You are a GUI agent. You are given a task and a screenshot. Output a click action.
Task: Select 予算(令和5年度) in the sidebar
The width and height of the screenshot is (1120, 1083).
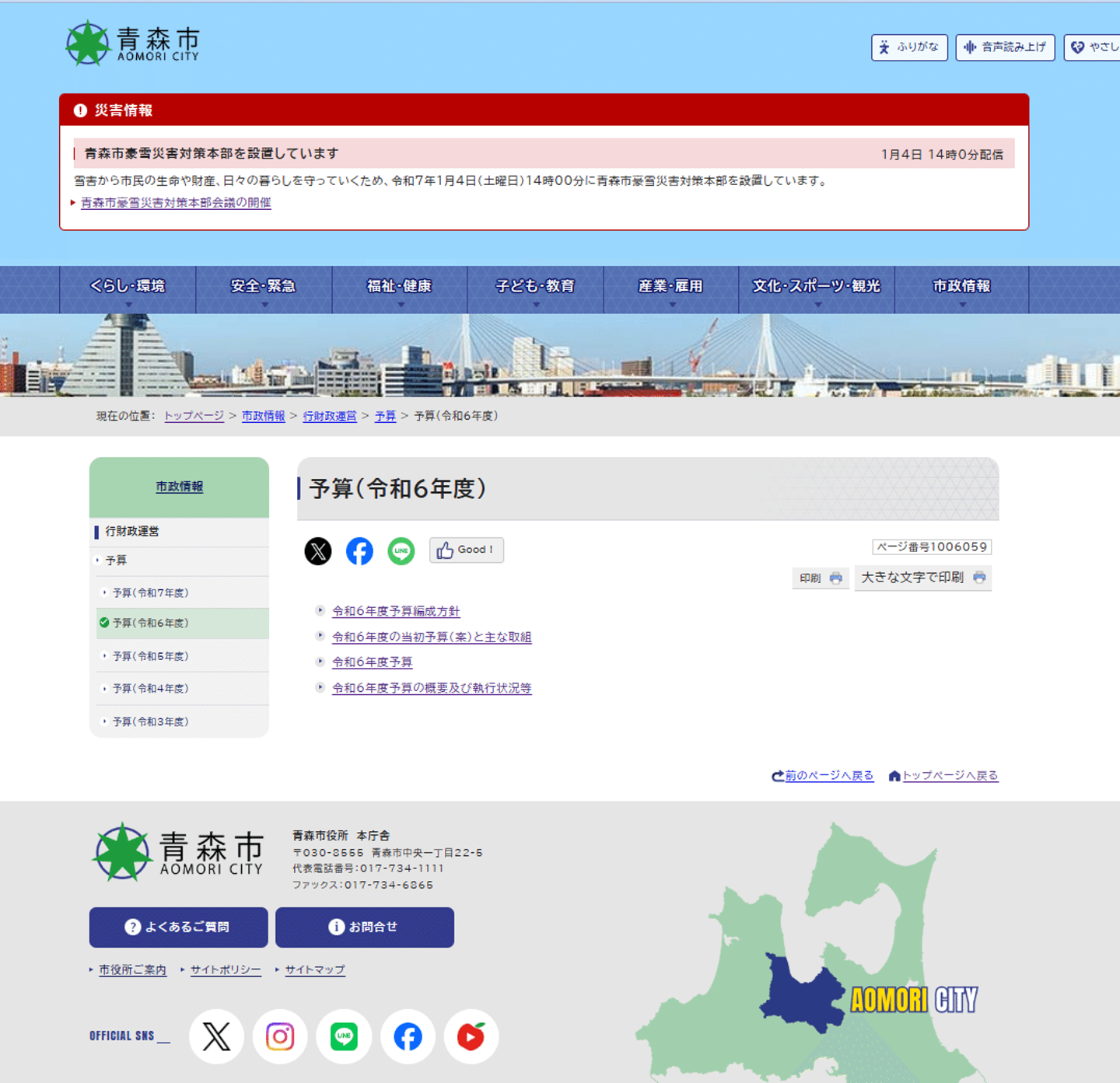tap(183, 656)
